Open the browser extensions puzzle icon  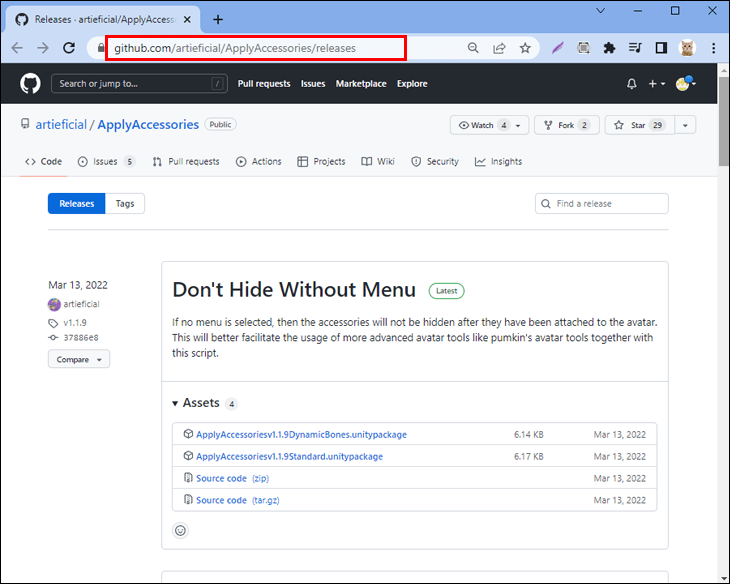pos(609,47)
